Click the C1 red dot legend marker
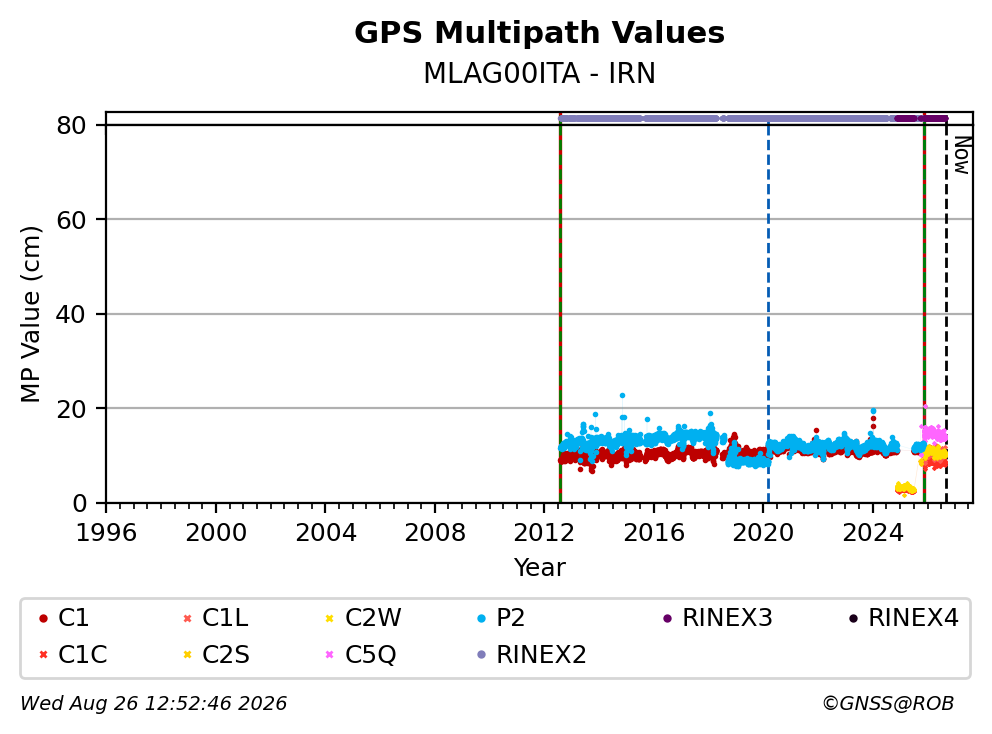 [x=43, y=618]
